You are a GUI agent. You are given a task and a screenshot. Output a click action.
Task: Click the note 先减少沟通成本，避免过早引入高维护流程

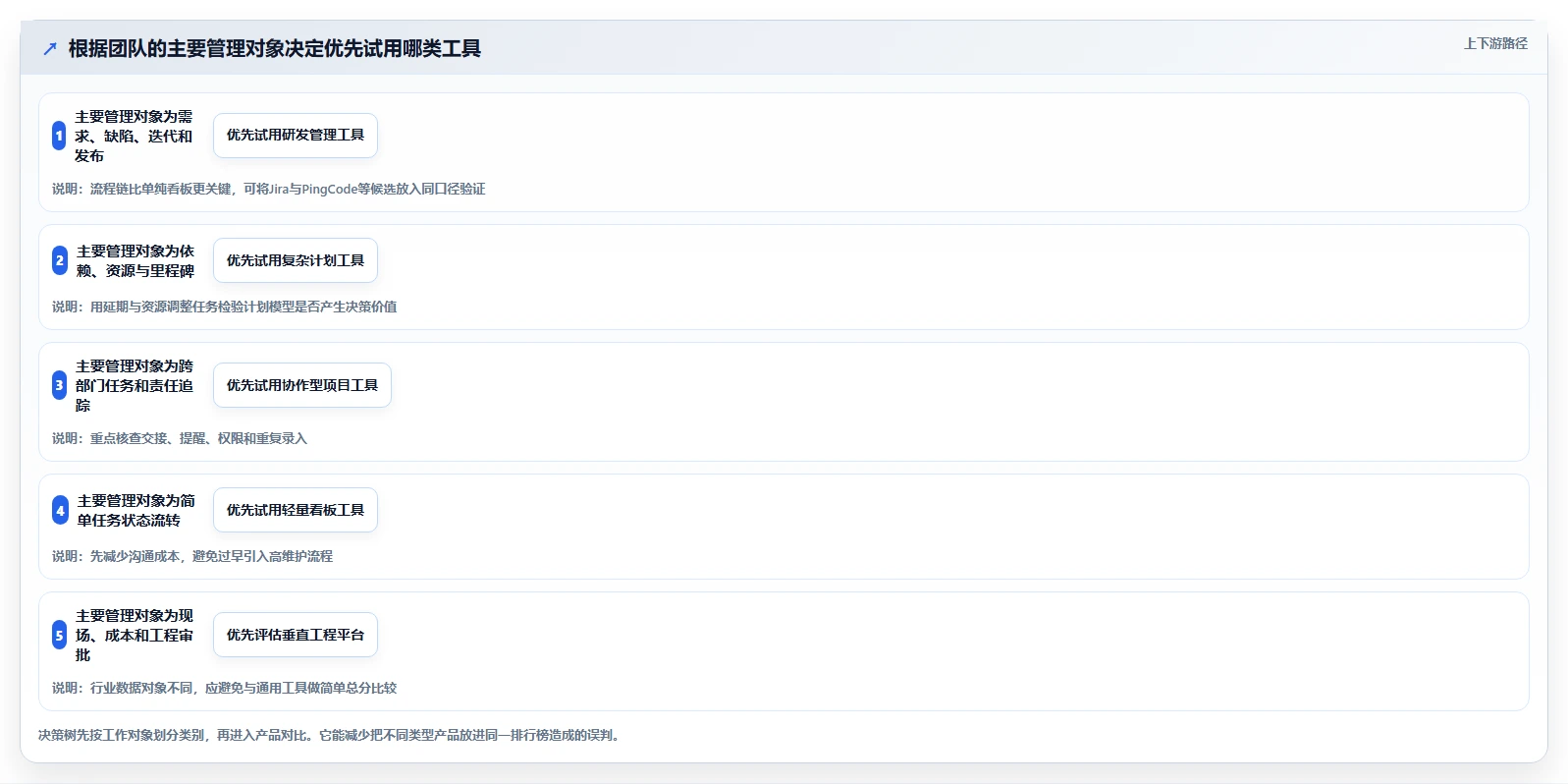(192, 556)
